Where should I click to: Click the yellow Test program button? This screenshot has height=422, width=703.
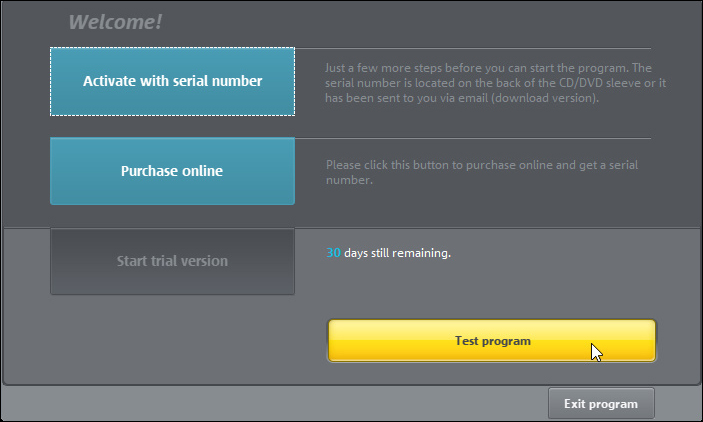[x=492, y=341]
